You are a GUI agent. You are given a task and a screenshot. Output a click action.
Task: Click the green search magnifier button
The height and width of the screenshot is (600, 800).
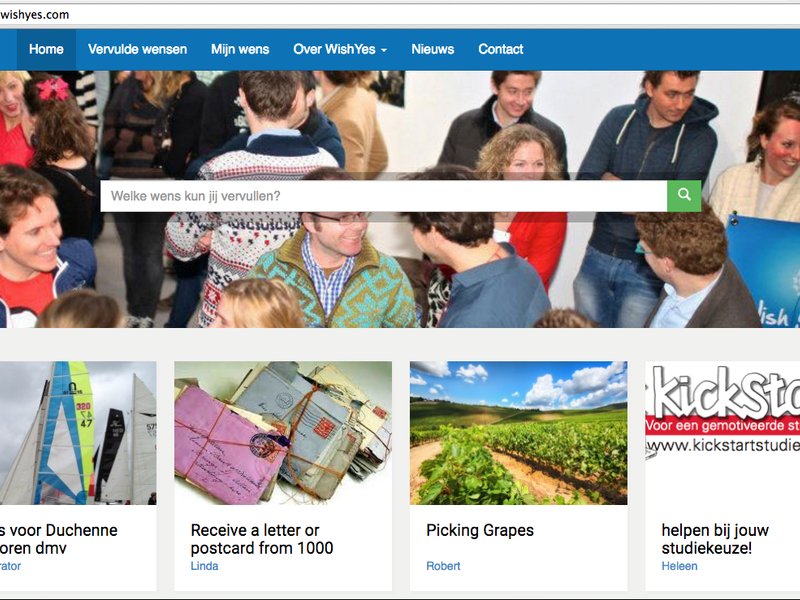(x=684, y=196)
